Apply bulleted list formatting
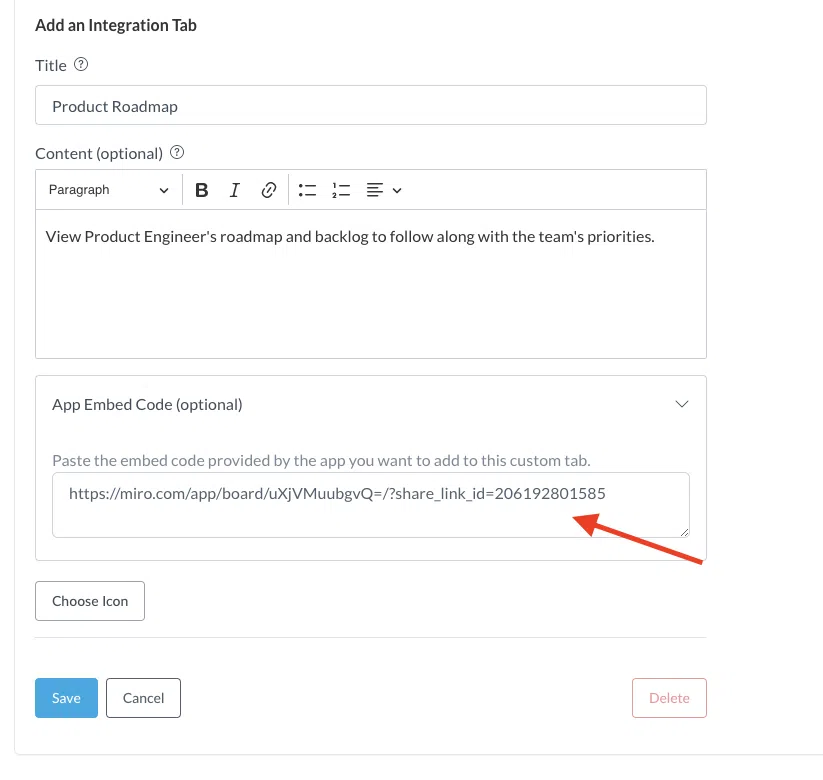The width and height of the screenshot is (823, 780). click(307, 190)
